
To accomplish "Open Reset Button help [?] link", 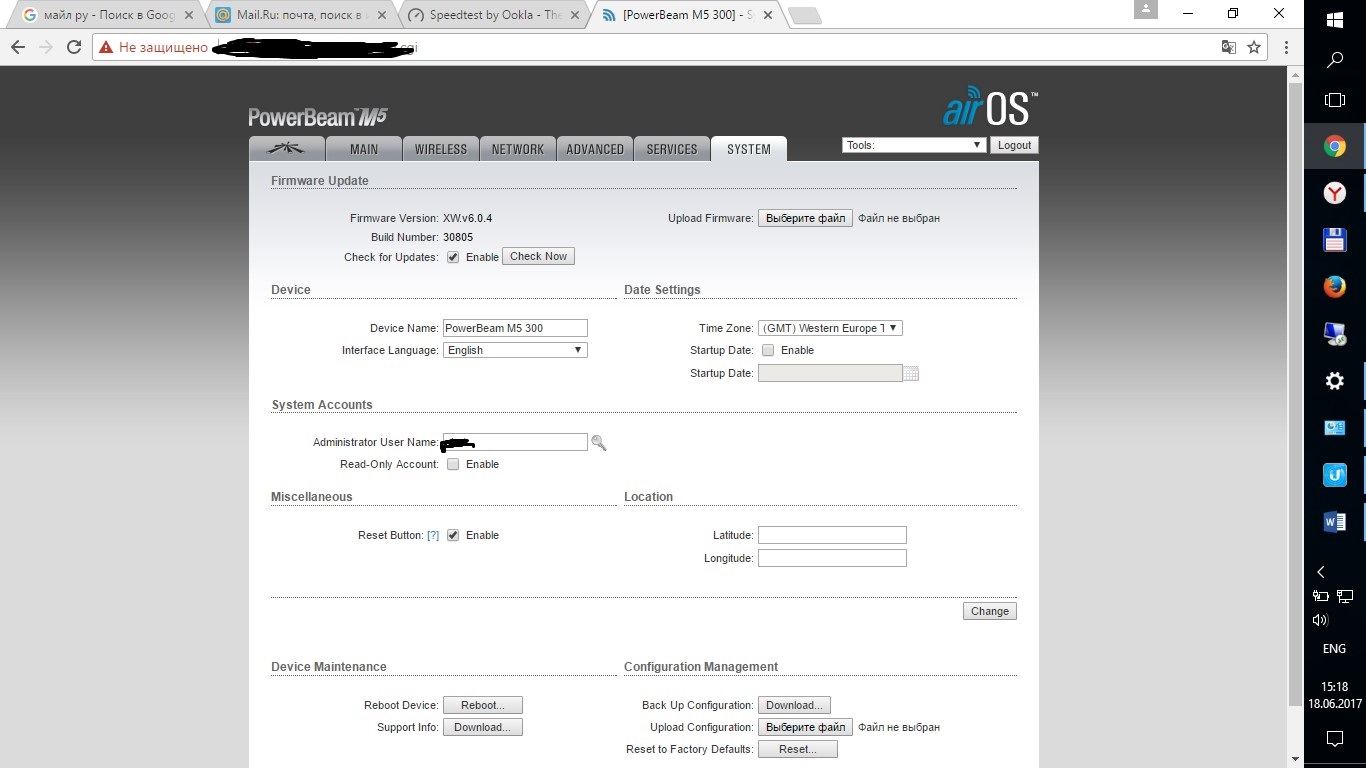I will [x=433, y=535].
